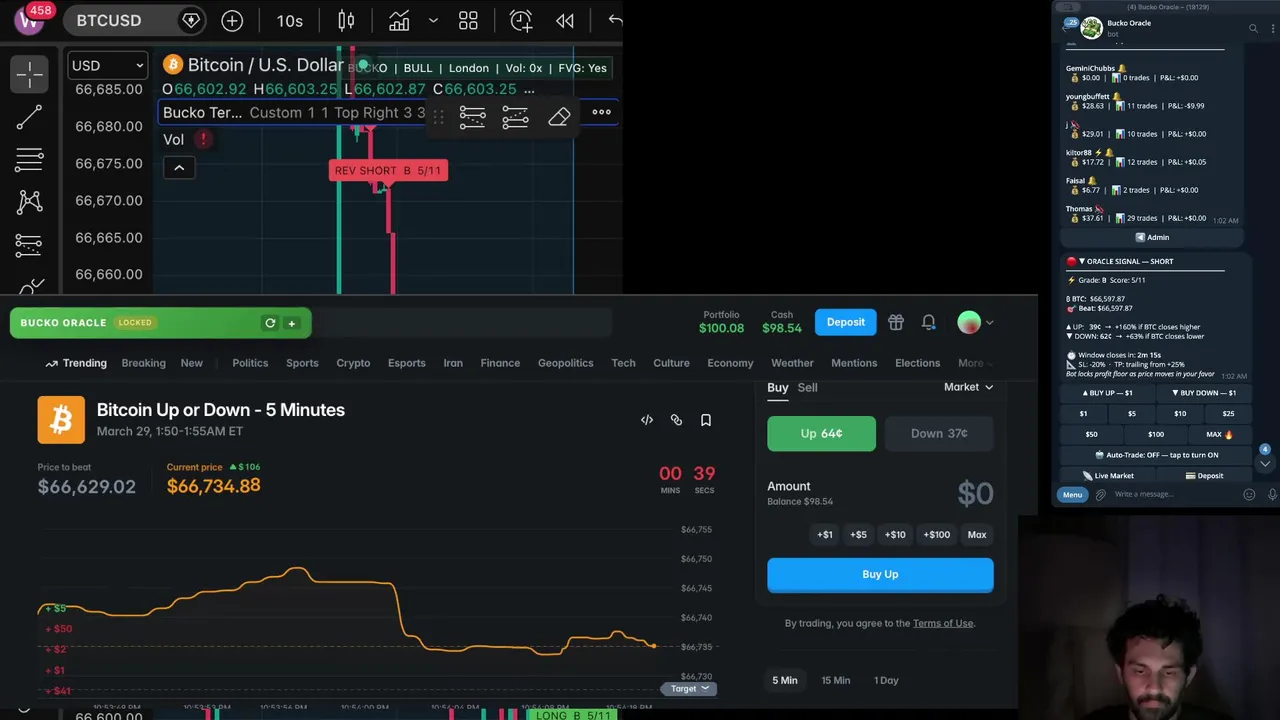Select the Down 37¢ outcome
The image size is (1280, 720).
[939, 434]
